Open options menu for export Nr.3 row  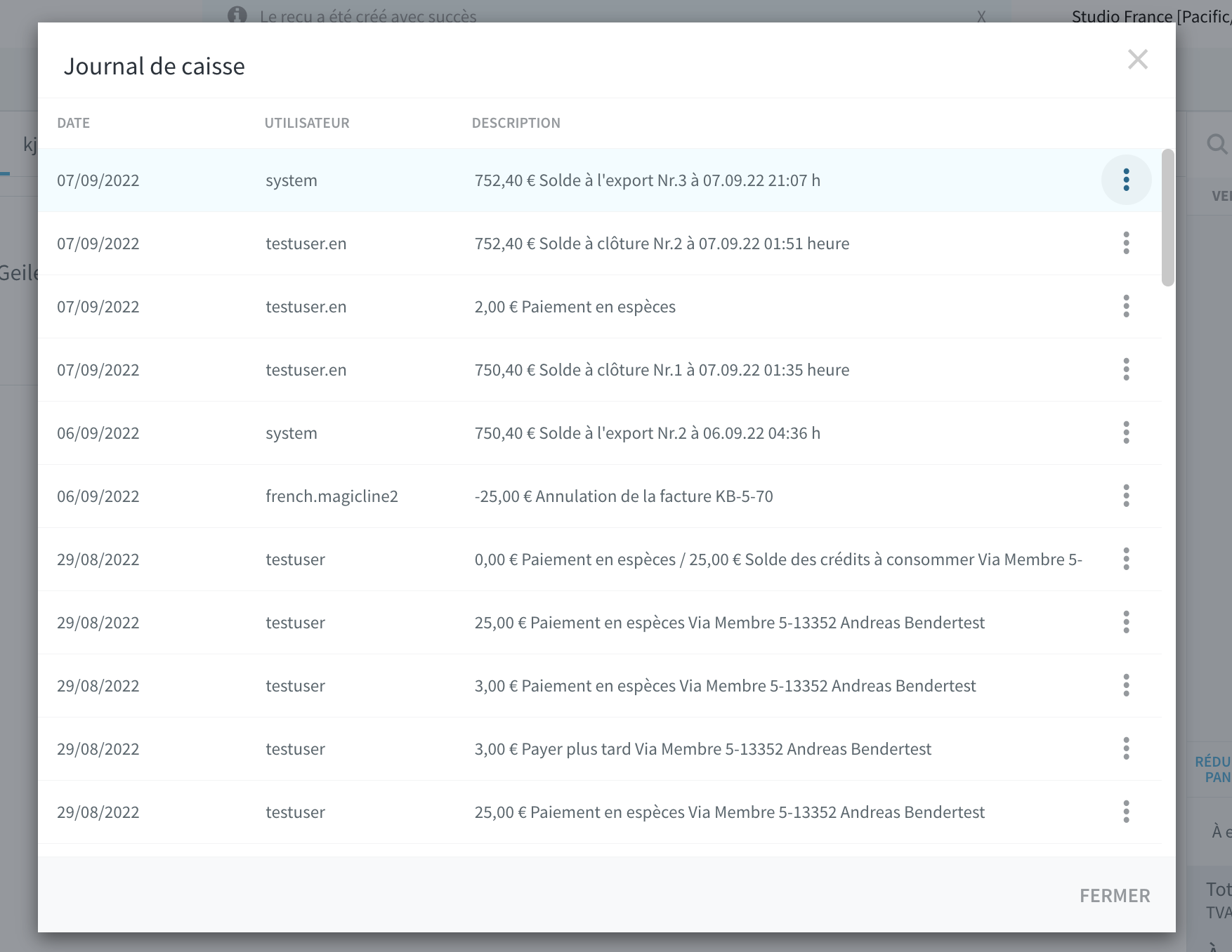click(x=1126, y=180)
